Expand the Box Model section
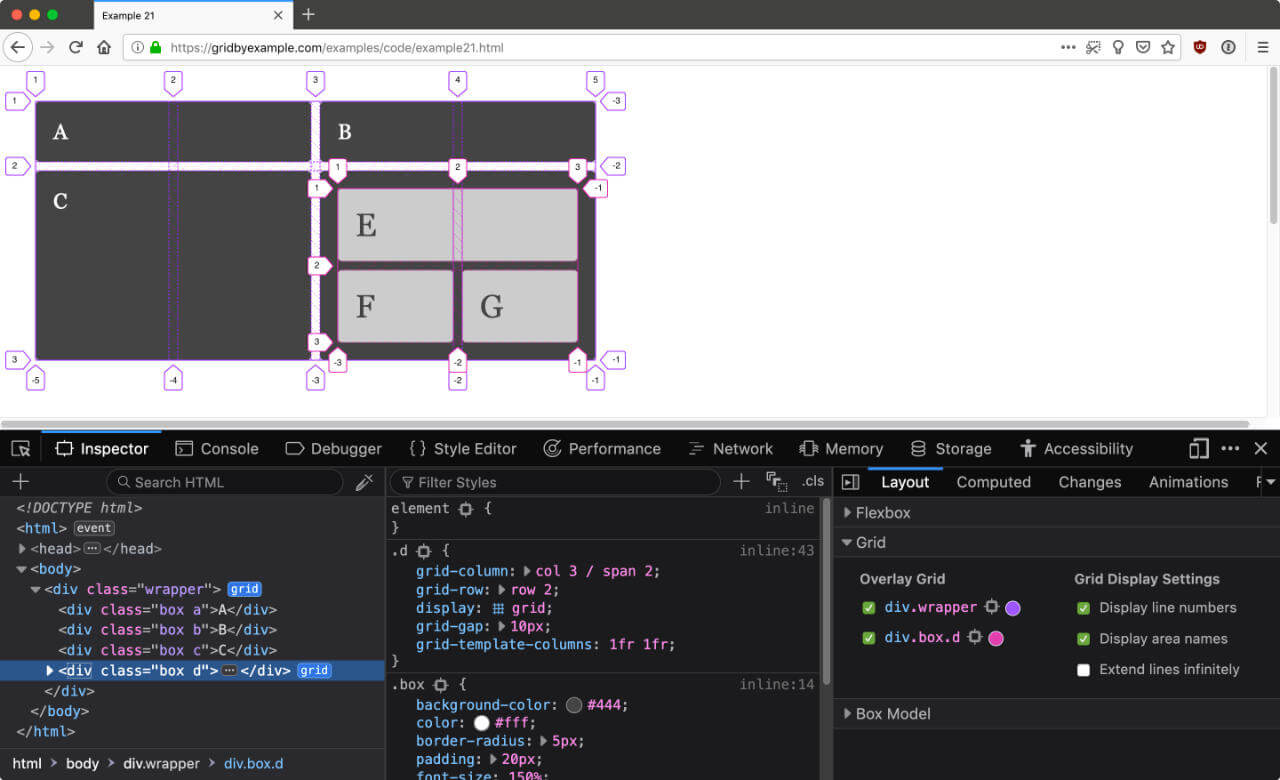This screenshot has width=1280, height=780. point(848,714)
